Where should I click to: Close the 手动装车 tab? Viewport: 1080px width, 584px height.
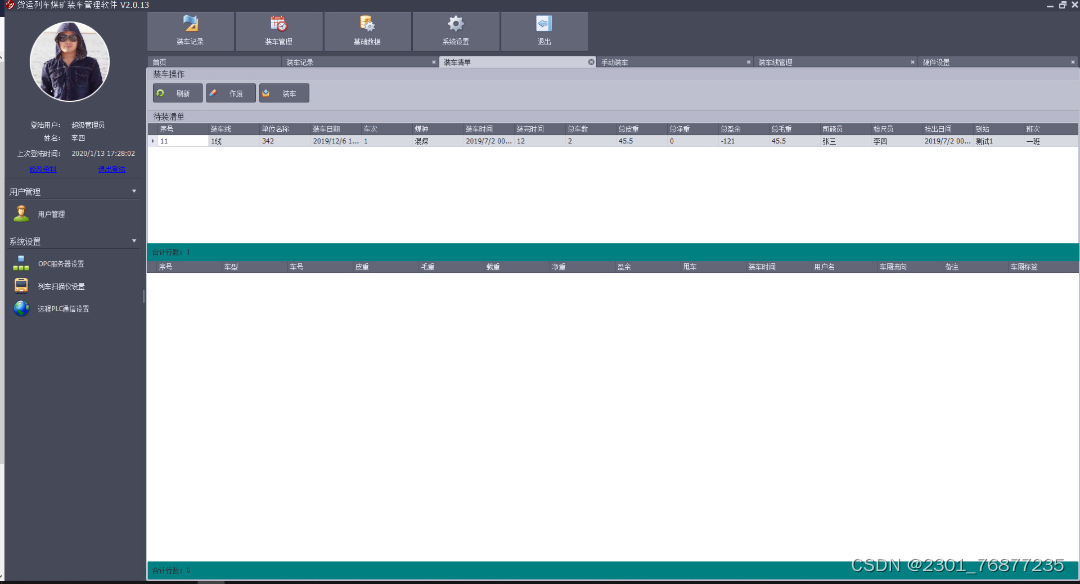[x=749, y=62]
